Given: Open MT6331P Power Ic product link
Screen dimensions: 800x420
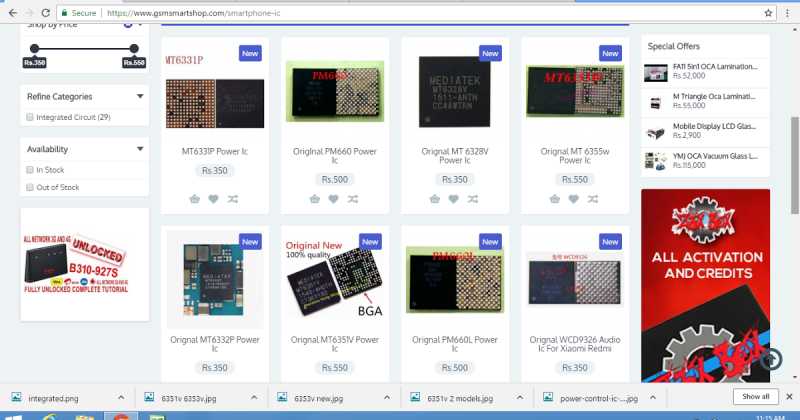Looking at the screenshot, I should click(x=214, y=152).
